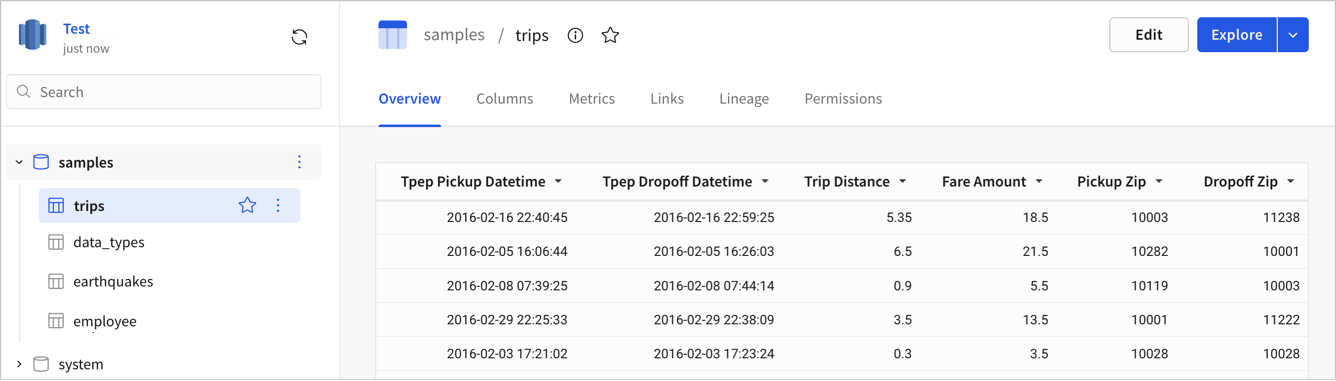The height and width of the screenshot is (381, 1336).
Task: Click the large table icon in header
Action: coord(392,35)
